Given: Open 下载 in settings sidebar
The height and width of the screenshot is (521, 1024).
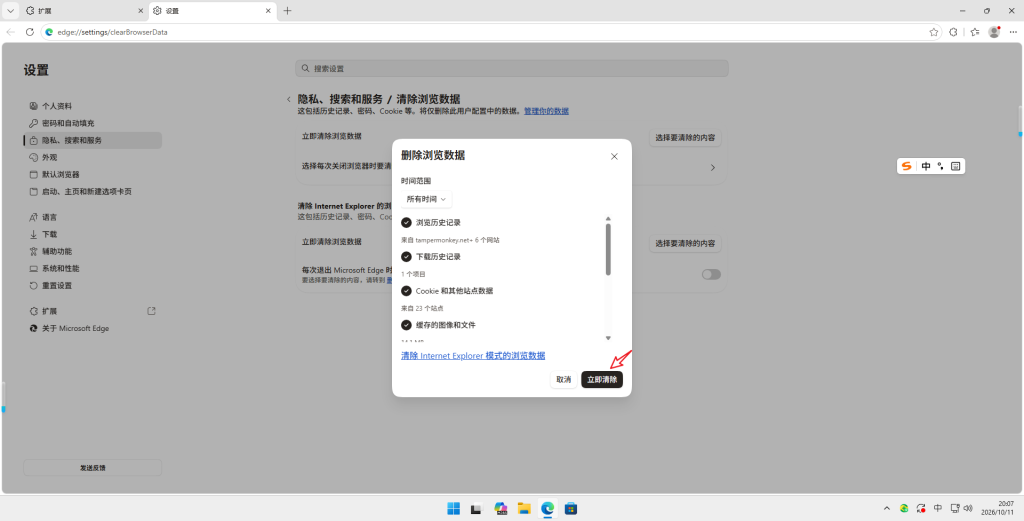Looking at the screenshot, I should pyautogui.click(x=92, y=234).
